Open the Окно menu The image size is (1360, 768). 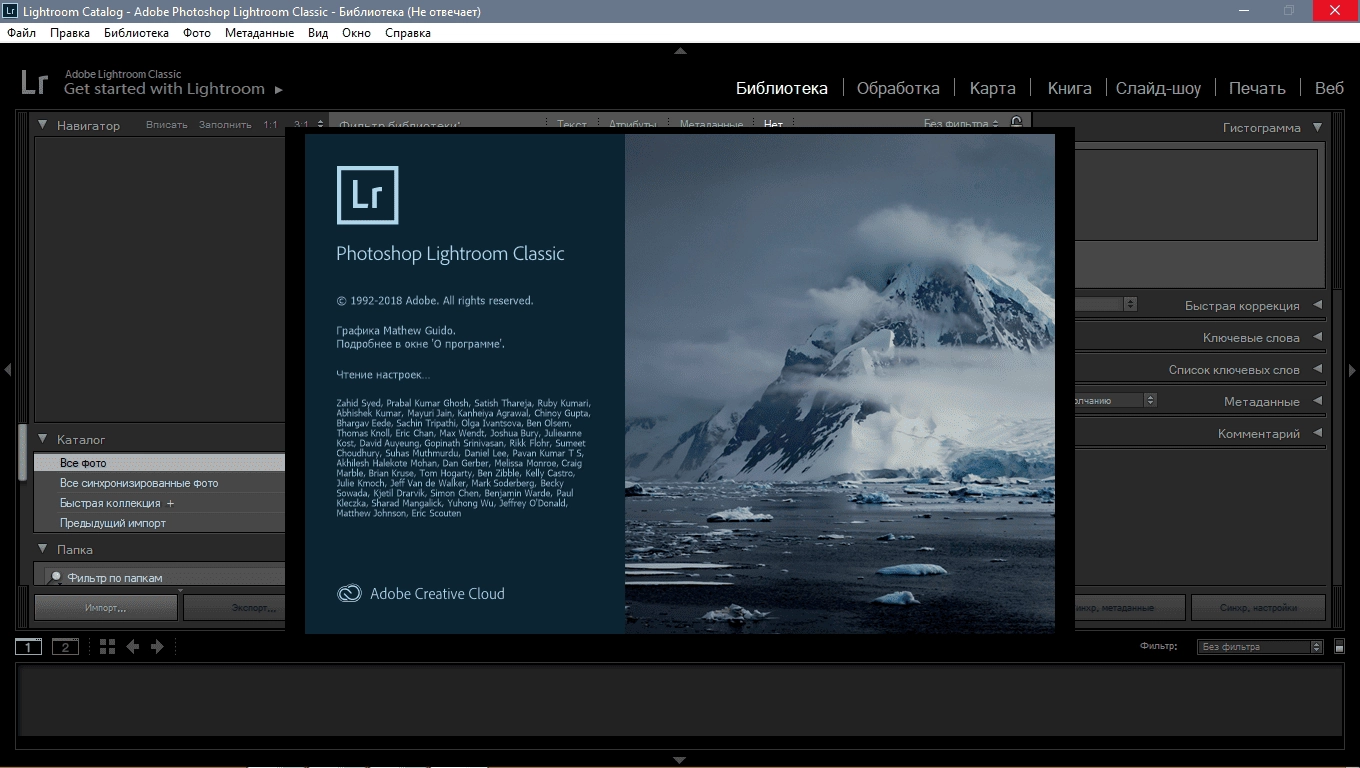coord(356,33)
